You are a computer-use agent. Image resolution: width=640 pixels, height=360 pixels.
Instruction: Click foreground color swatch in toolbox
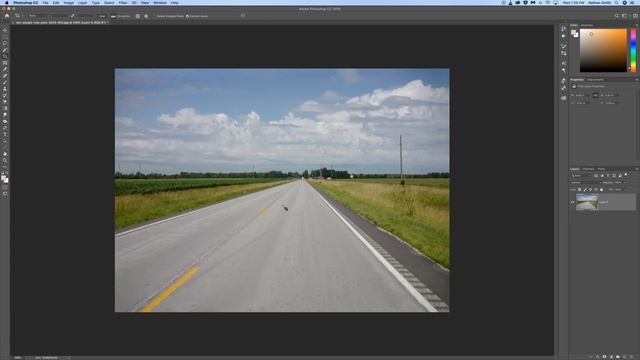point(4,178)
